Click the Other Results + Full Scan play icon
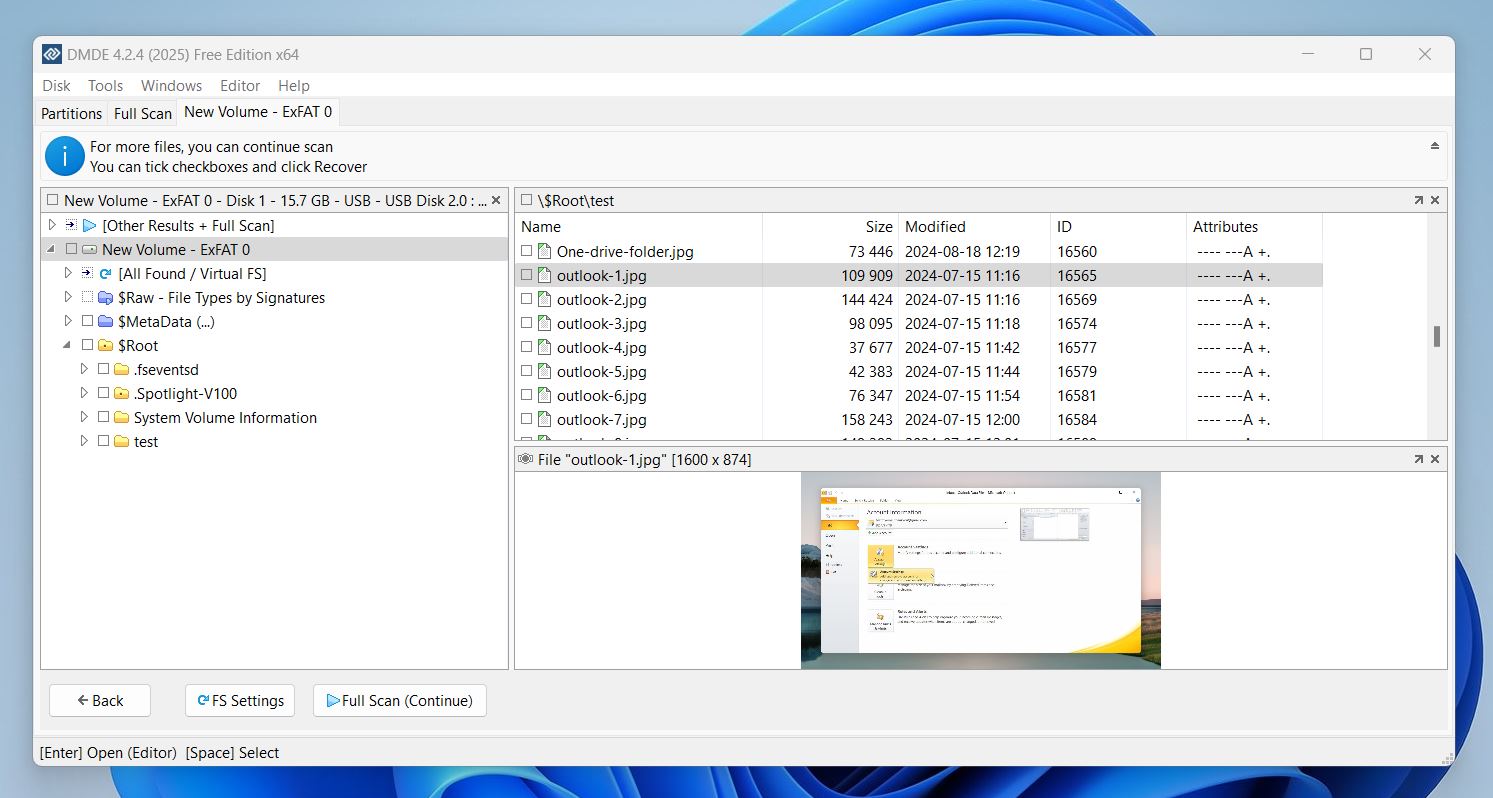1493x798 pixels. coord(89,226)
